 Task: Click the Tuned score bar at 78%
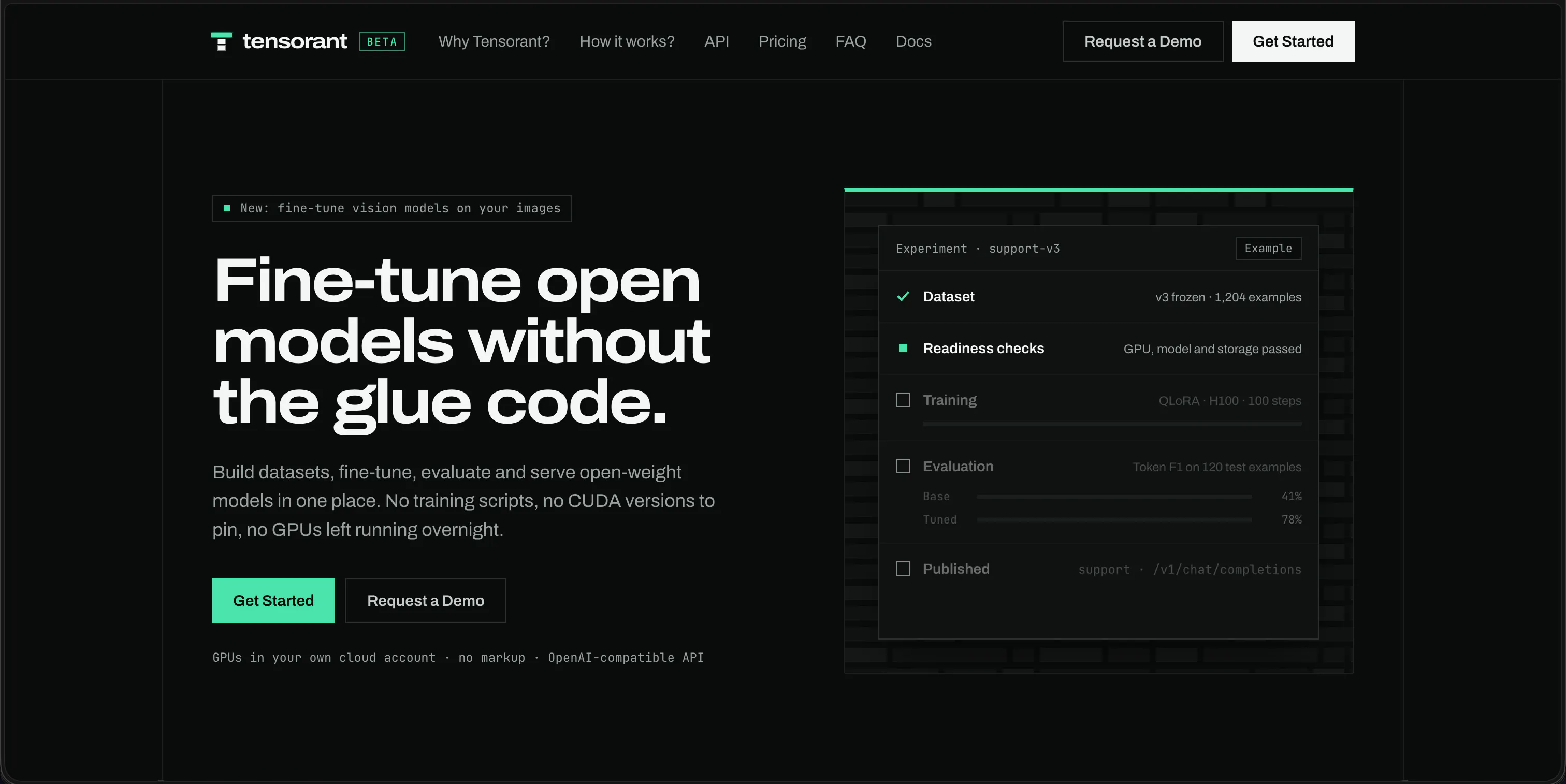pyautogui.click(x=1114, y=519)
